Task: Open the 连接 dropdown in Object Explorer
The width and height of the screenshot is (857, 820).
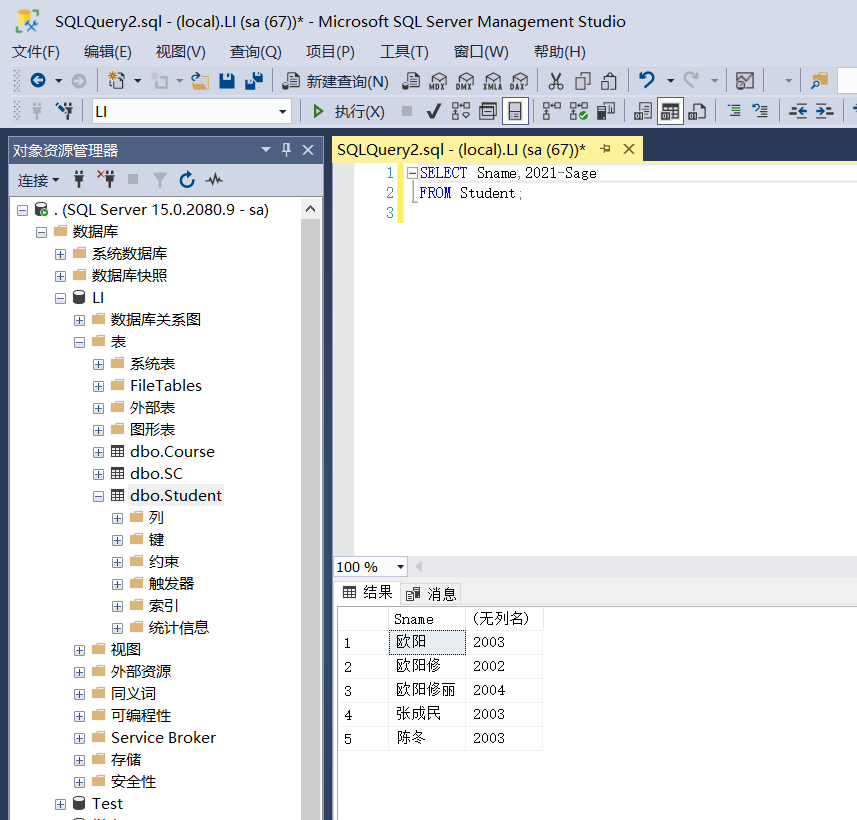Action: [38, 180]
